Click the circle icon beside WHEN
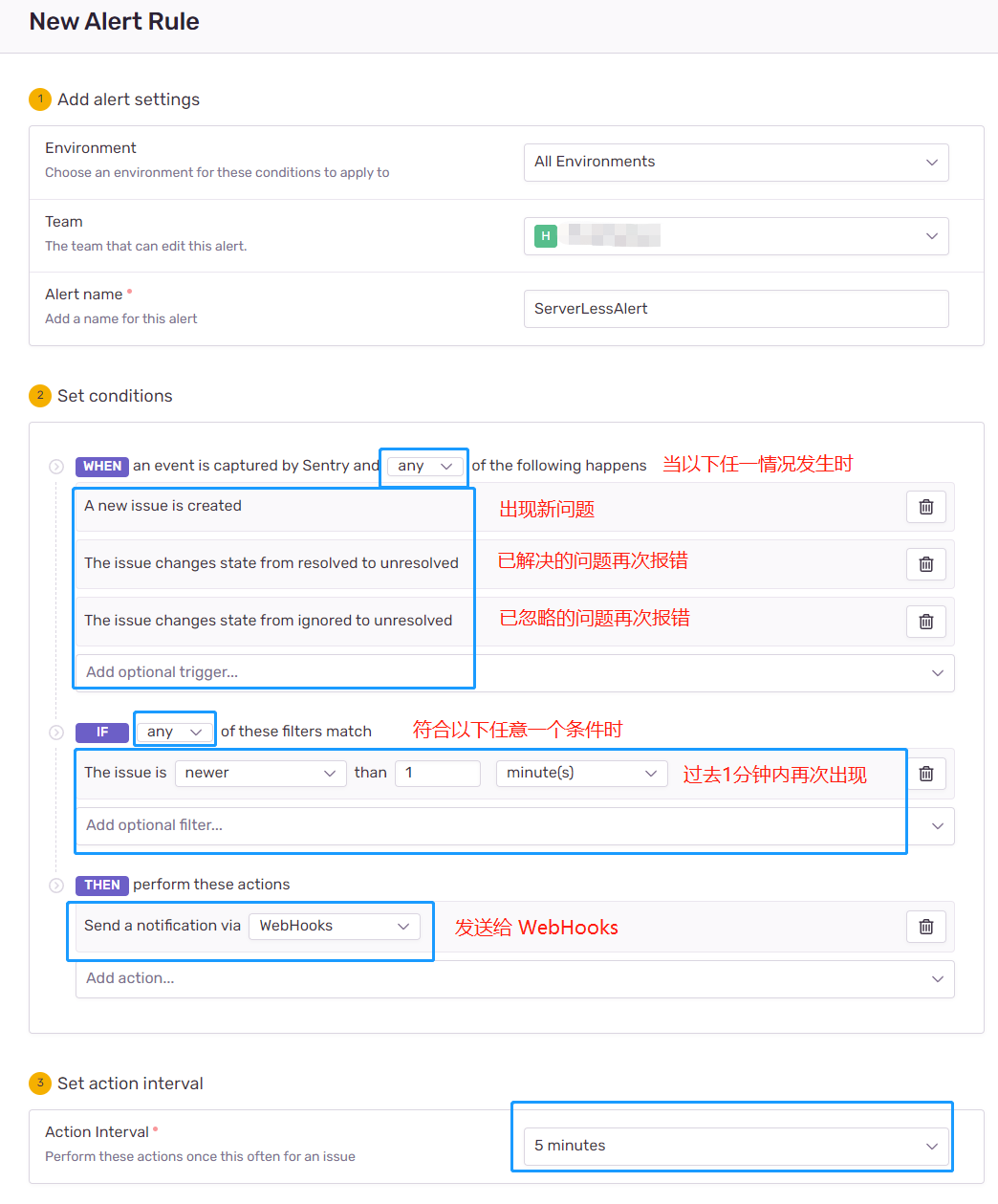 pyautogui.click(x=56, y=467)
